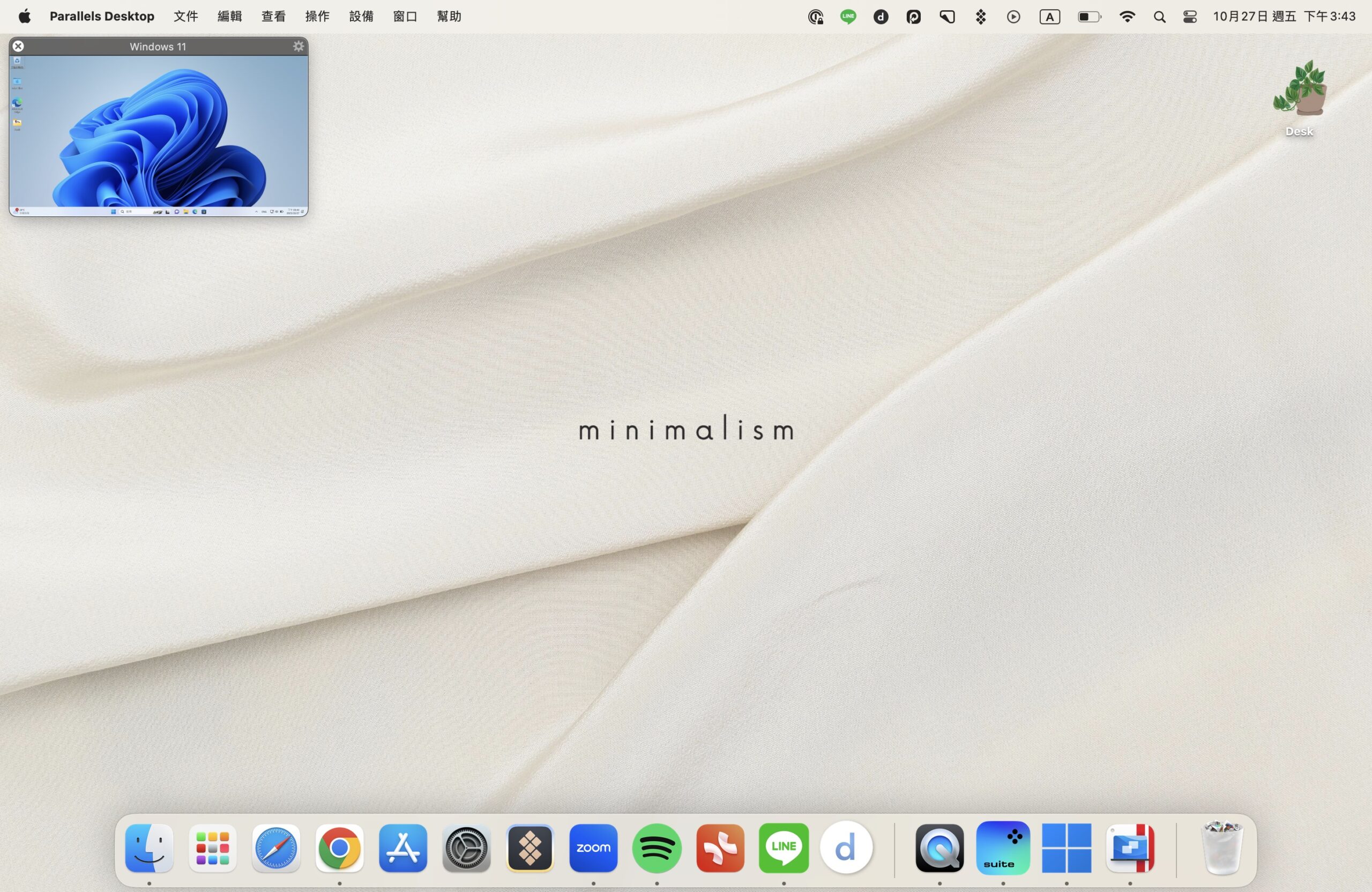Open the Parallels Desktop Dock icon

(x=1130, y=848)
